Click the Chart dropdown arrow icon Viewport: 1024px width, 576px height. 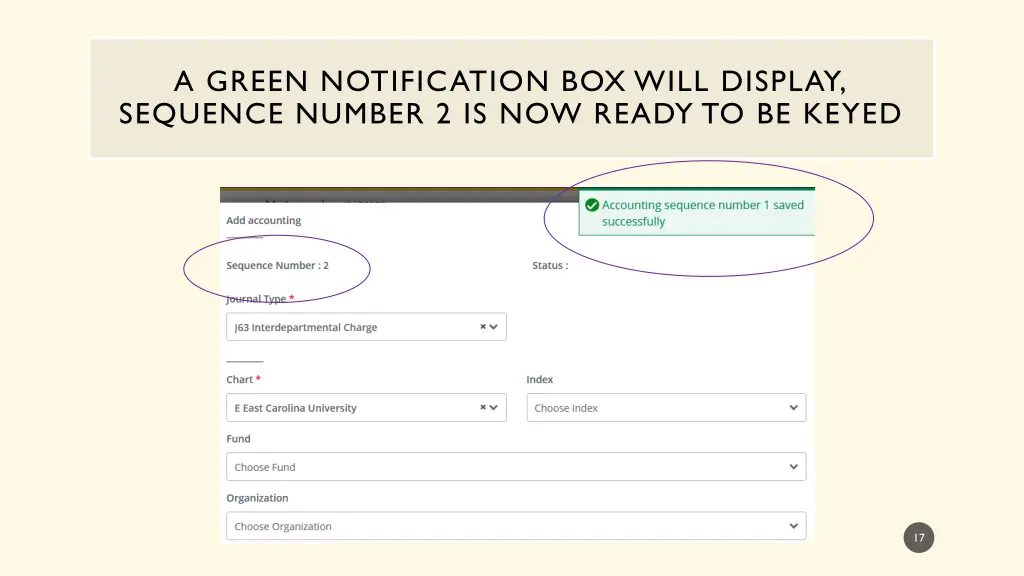click(493, 407)
